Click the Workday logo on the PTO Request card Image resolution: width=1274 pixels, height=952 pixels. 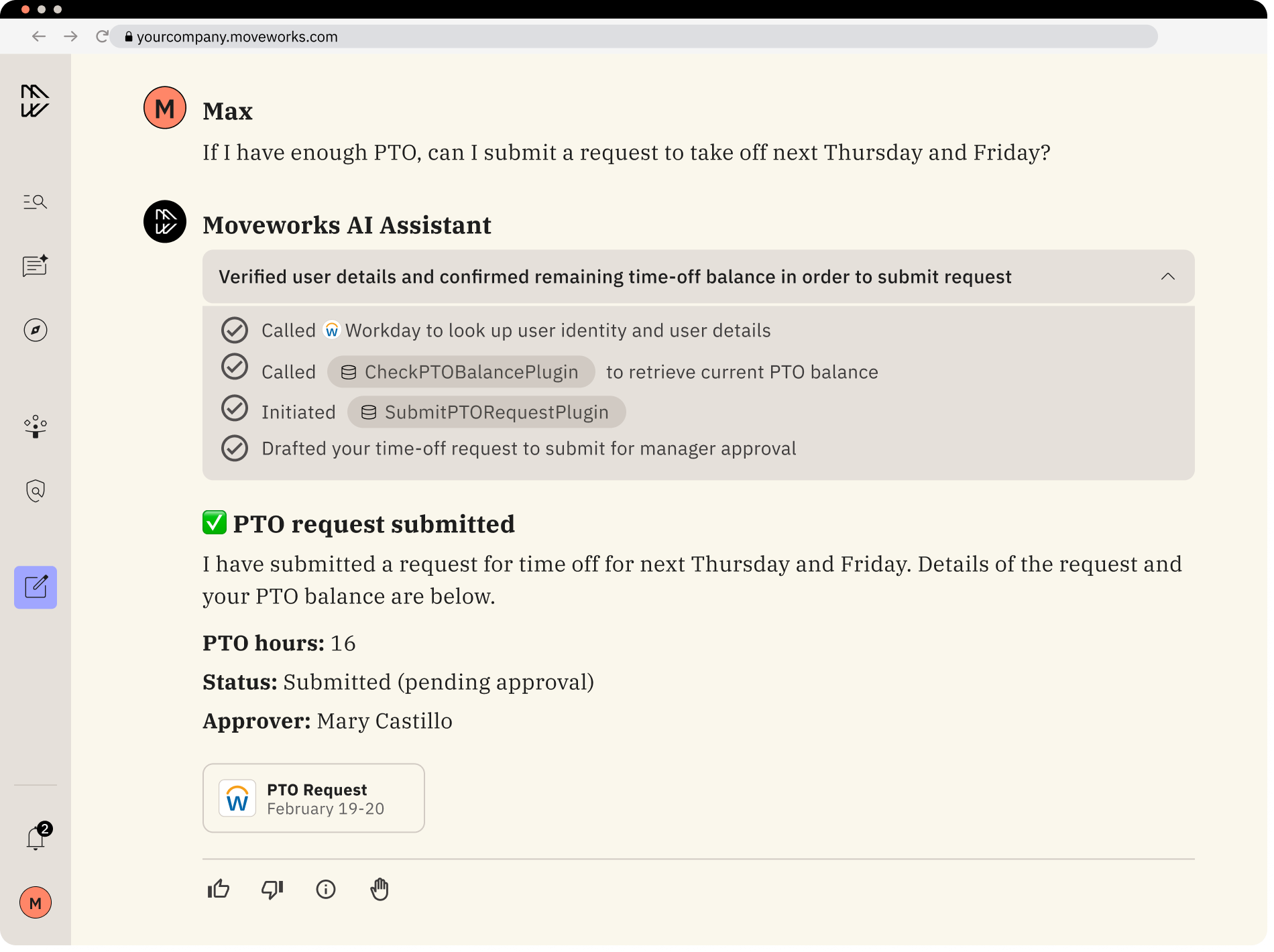point(237,798)
